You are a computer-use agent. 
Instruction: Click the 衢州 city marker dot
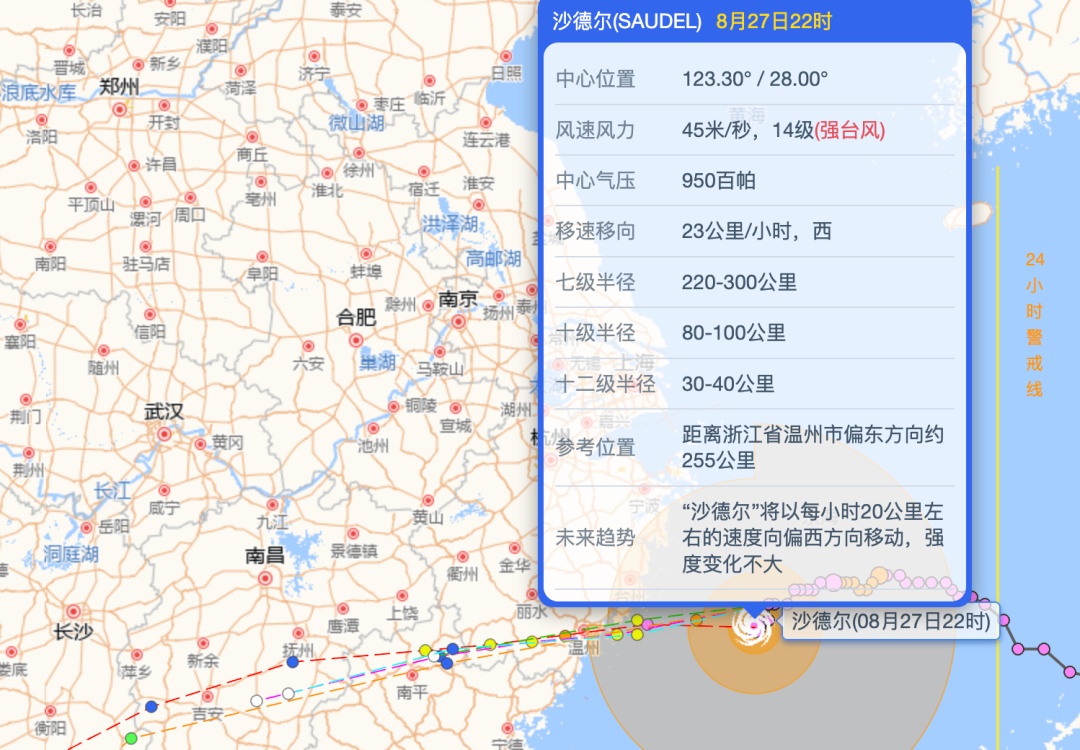click(x=463, y=556)
